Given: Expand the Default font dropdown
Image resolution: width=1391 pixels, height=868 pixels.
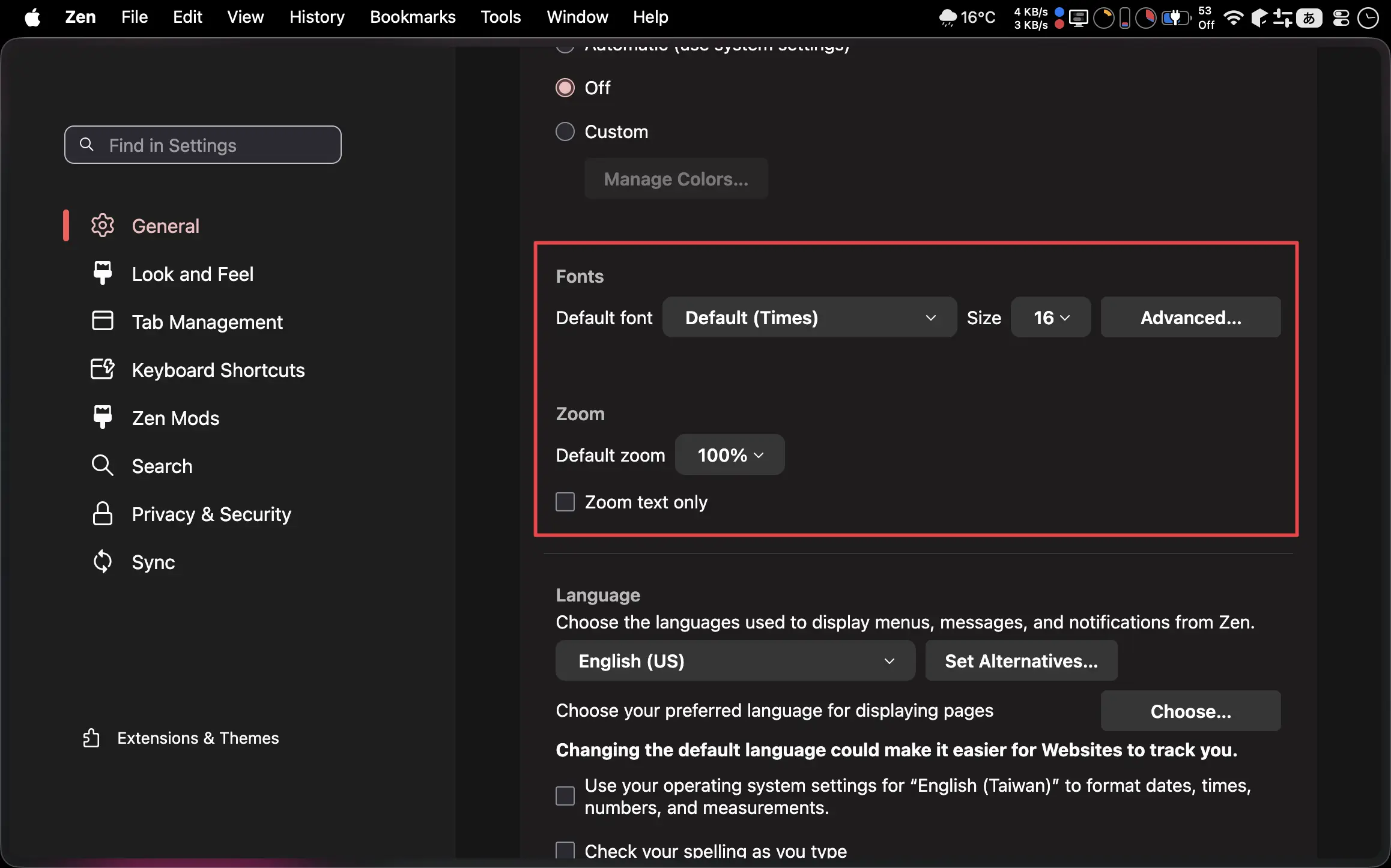Looking at the screenshot, I should click(x=809, y=318).
